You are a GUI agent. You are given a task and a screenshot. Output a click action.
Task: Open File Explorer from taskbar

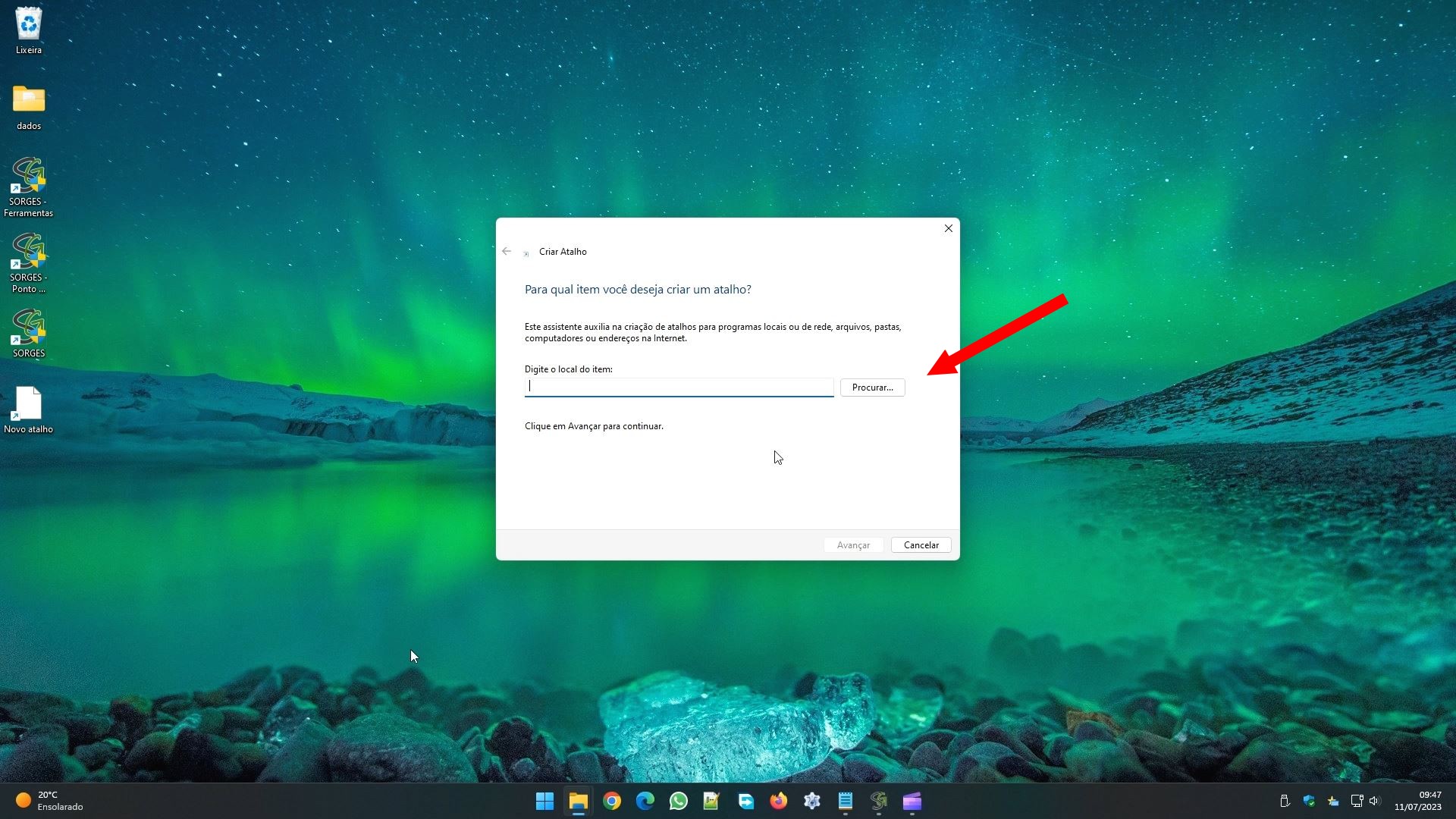point(578,801)
